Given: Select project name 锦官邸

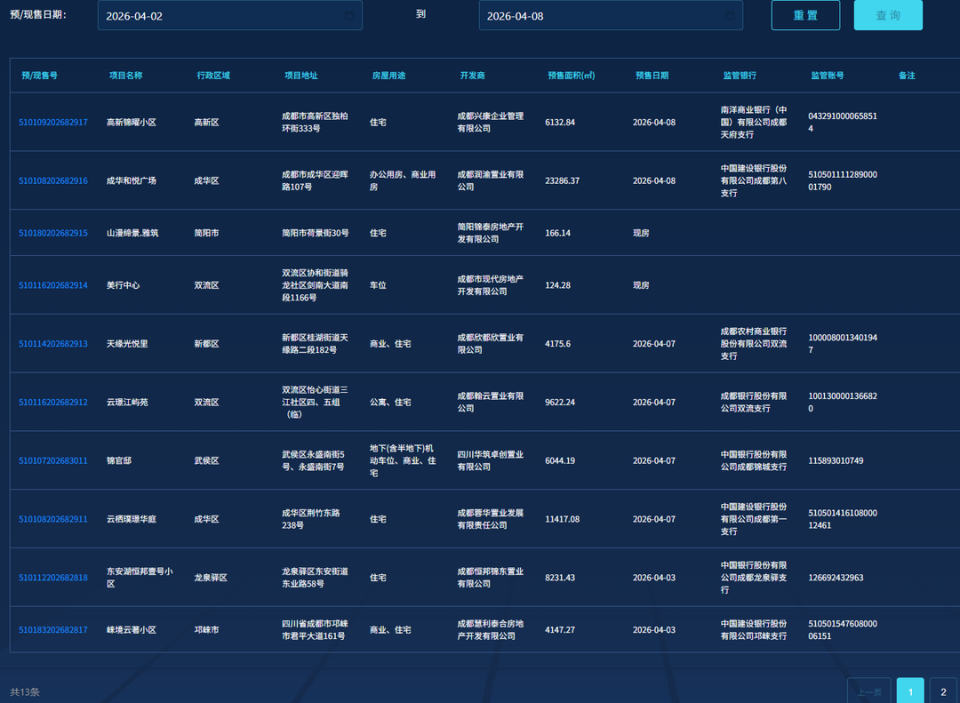Looking at the screenshot, I should 119,461.
